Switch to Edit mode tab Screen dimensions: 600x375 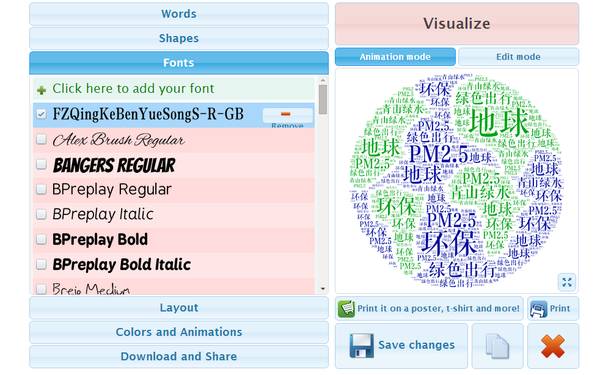coord(518,57)
